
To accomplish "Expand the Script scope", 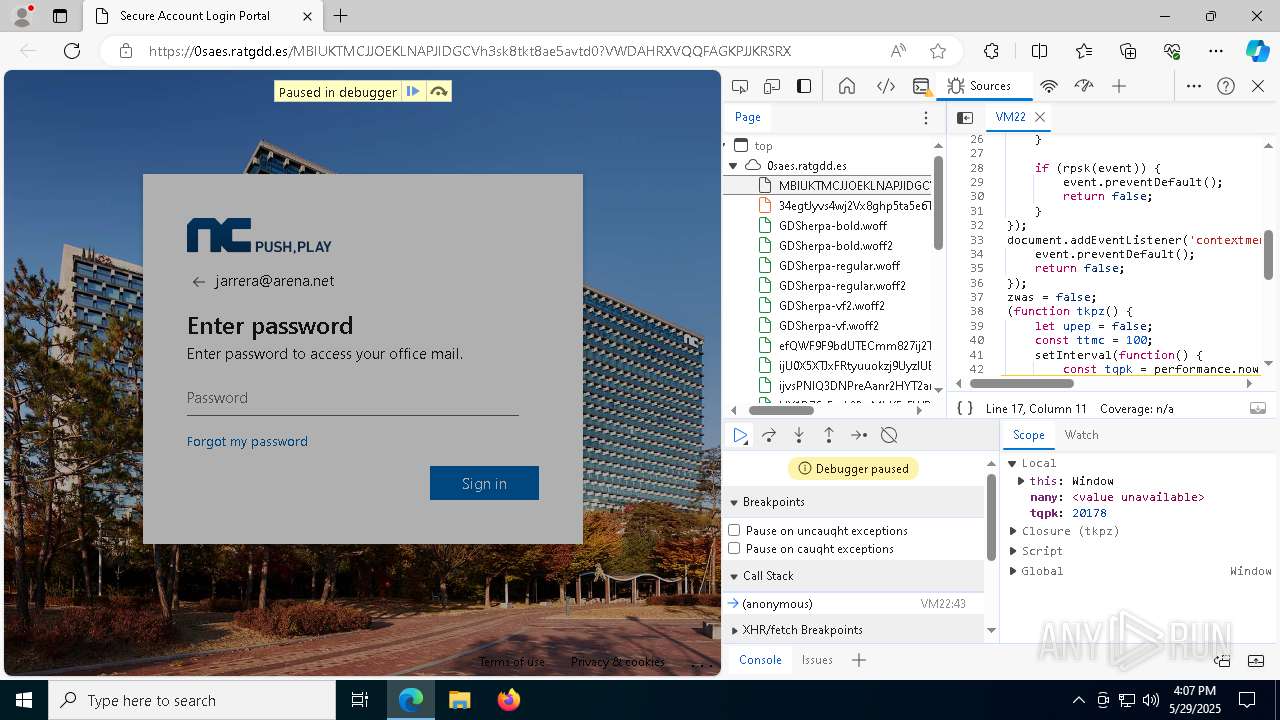I will [x=1012, y=551].
